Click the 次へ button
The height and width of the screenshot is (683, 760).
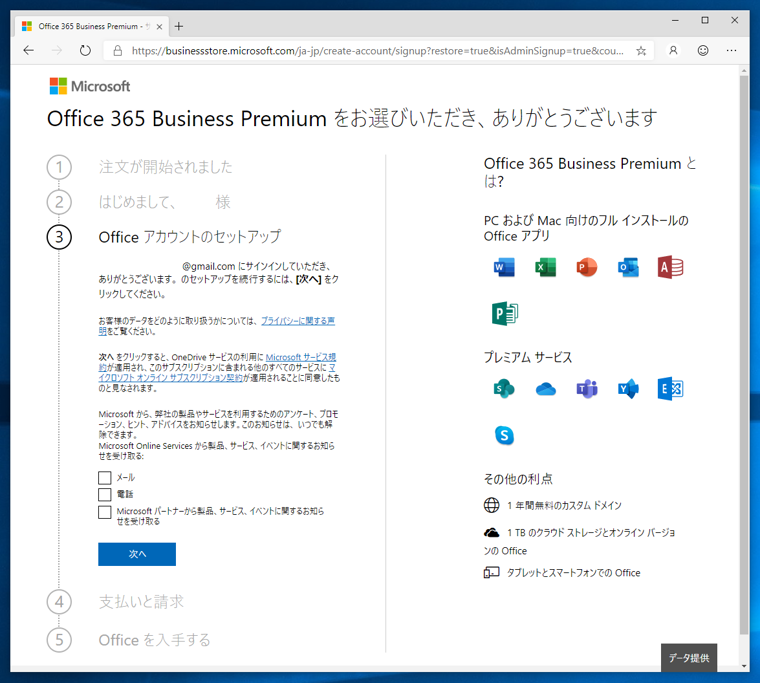coord(137,554)
